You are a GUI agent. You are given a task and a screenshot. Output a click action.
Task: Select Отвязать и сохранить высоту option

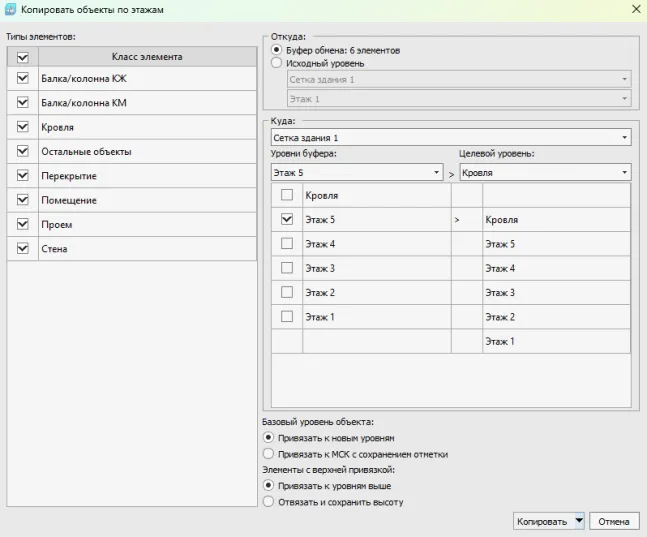(267, 502)
